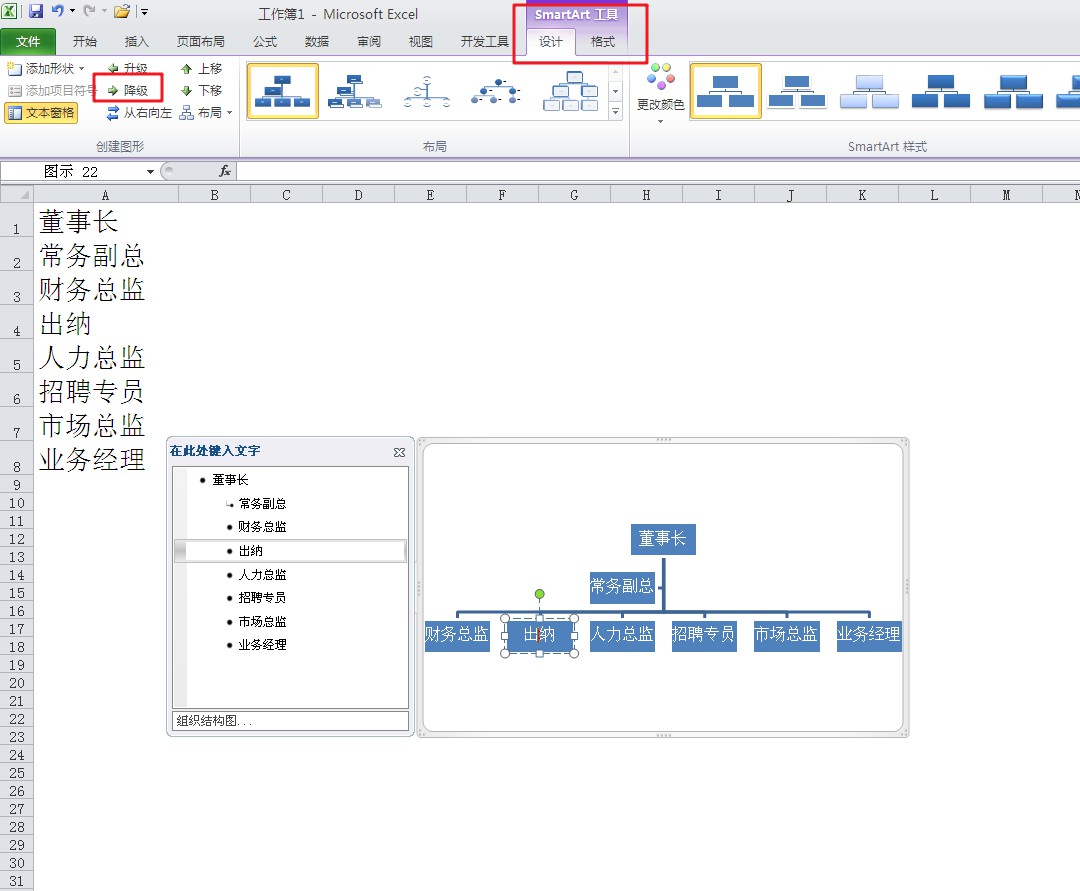Click the fx insert function icon
The height and width of the screenshot is (891, 1080).
[225, 171]
